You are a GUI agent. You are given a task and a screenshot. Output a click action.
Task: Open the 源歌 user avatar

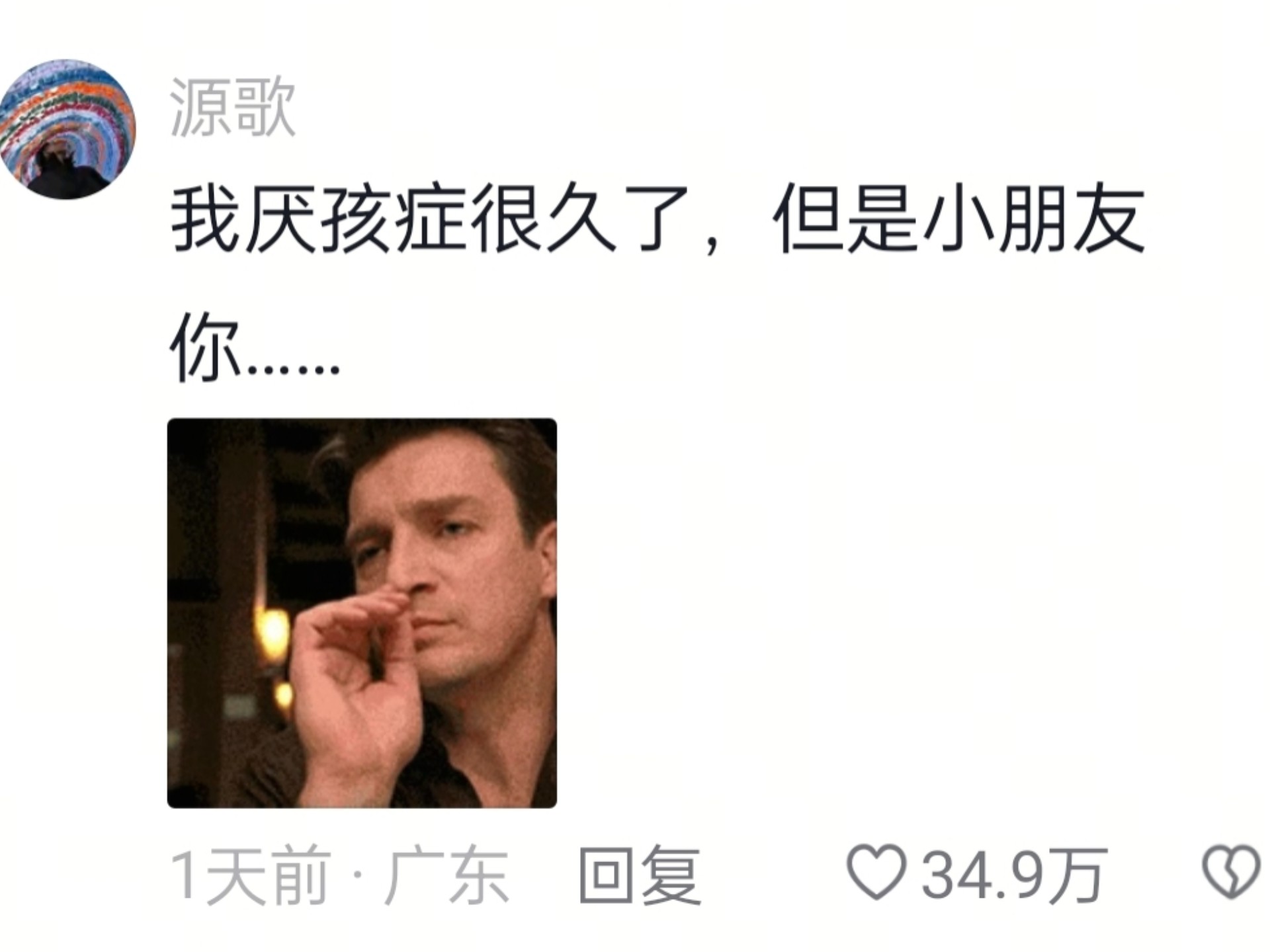[x=67, y=129]
